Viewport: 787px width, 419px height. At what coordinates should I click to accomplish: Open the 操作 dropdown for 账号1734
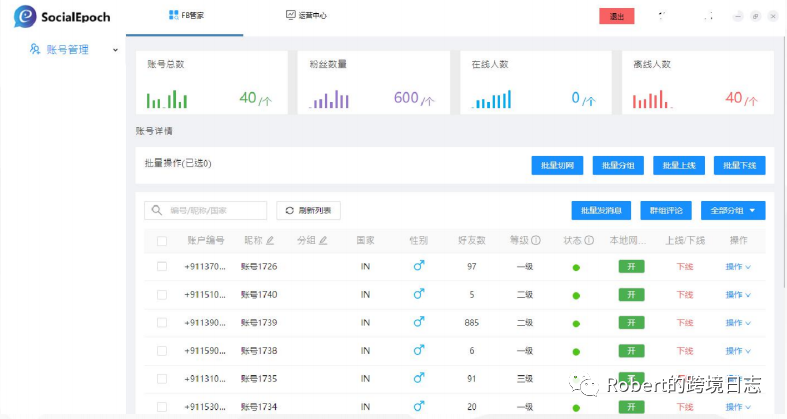coord(738,407)
